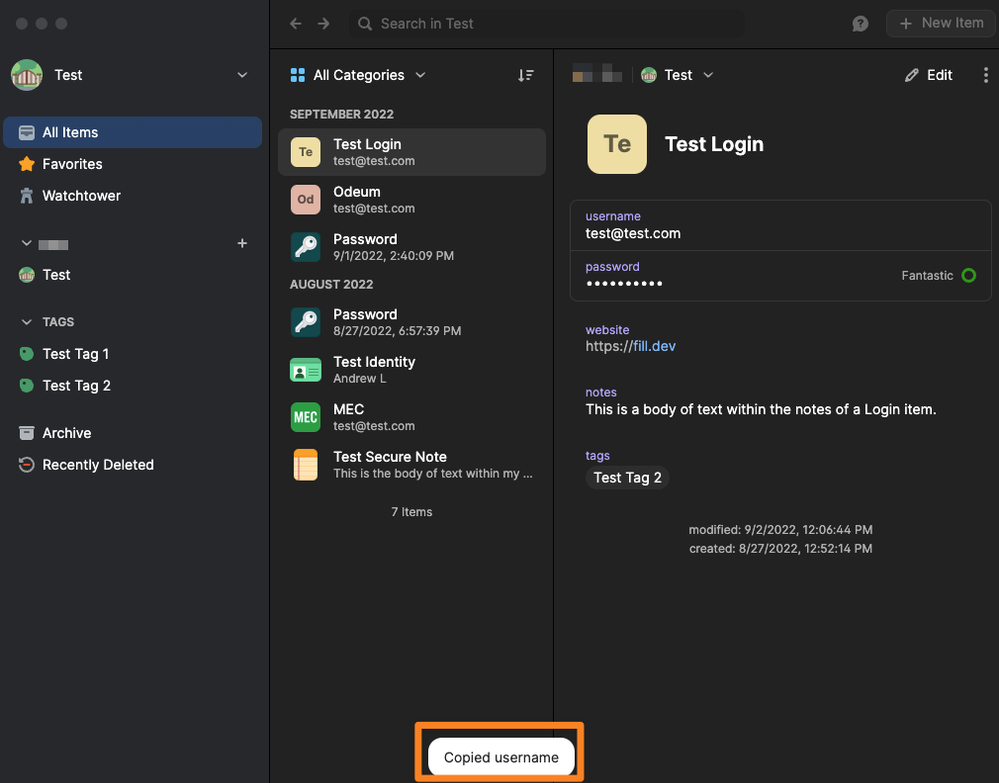Select Favorites in the sidebar

pos(72,164)
